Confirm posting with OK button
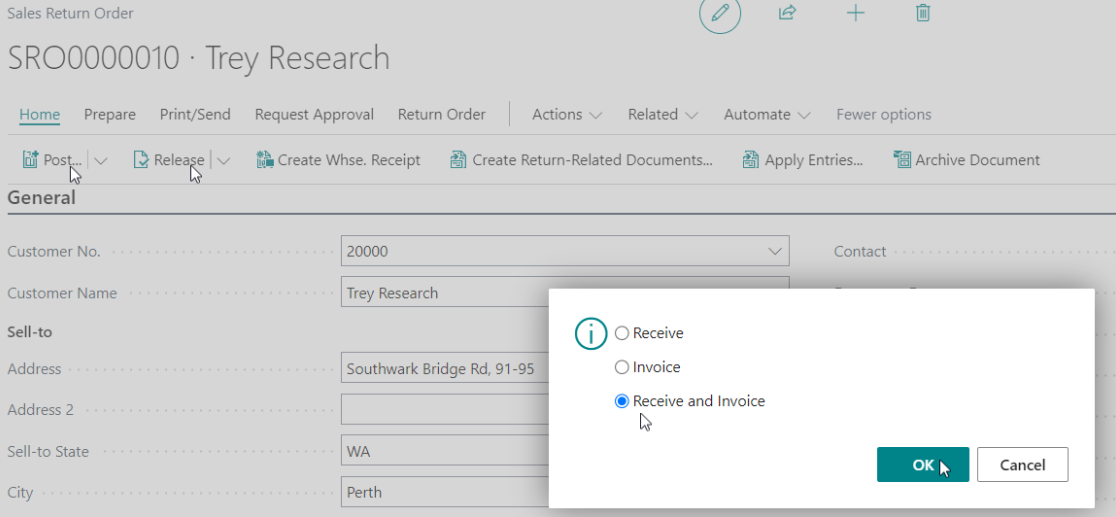This screenshot has height=517, width=1116. 922,465
